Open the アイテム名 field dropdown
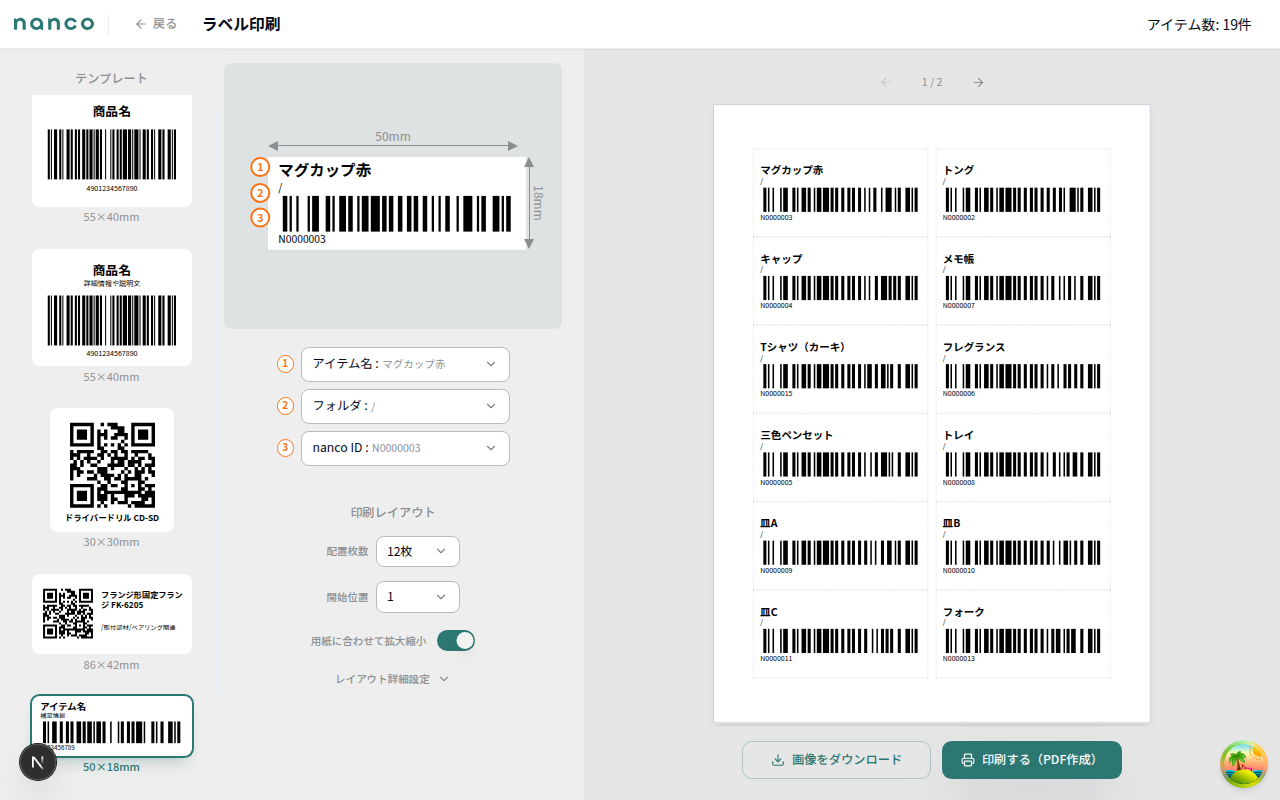Screen dimensions: 1280x800 click(x=405, y=364)
